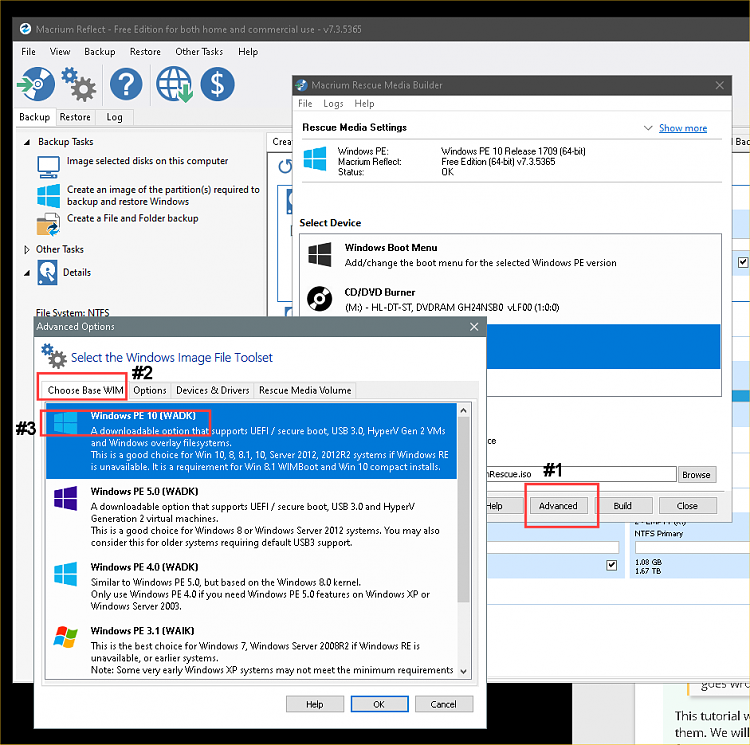Toggle the checkbox above the 1.08 GB partition

click(x=611, y=565)
